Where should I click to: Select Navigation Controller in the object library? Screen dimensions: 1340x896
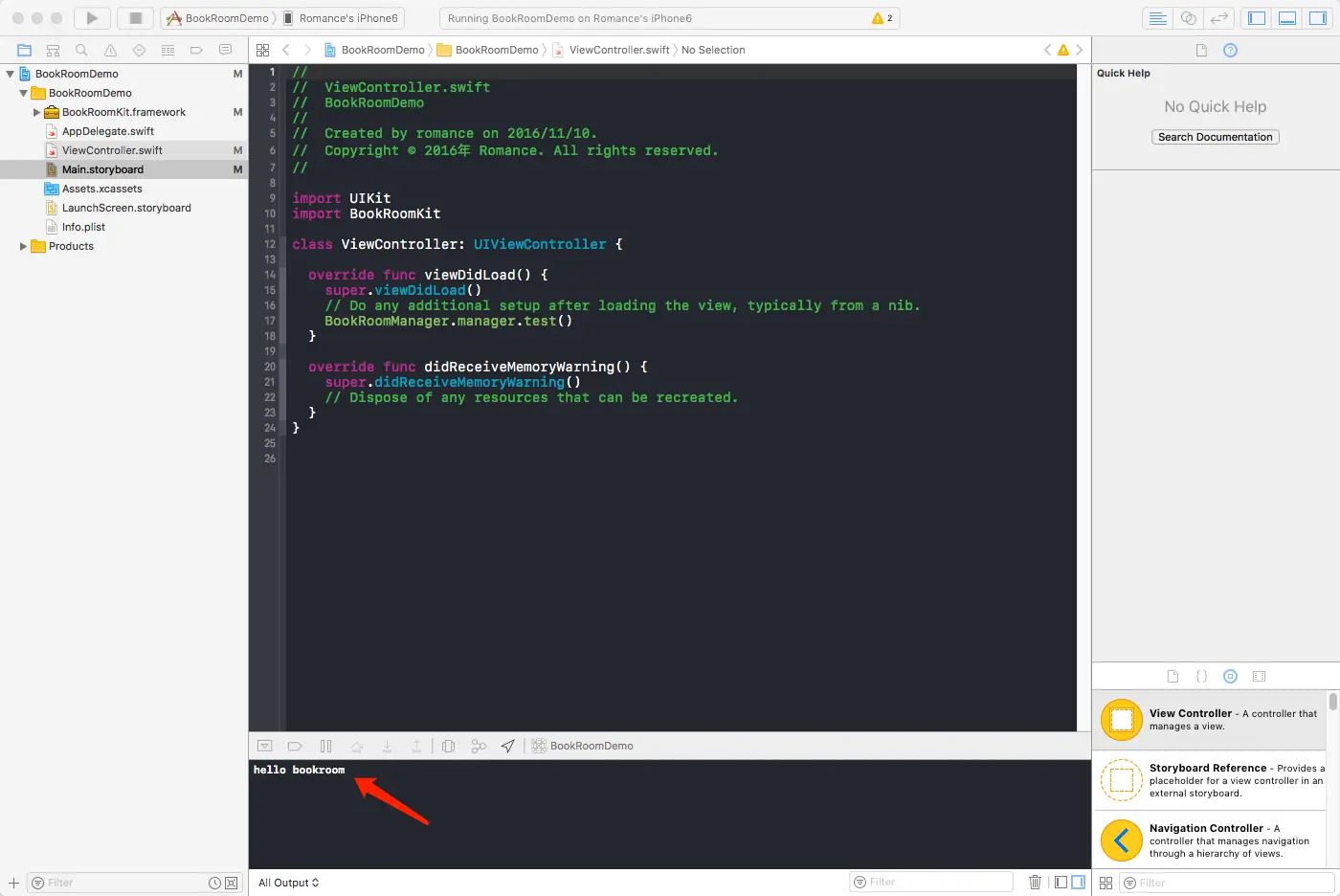(x=1210, y=840)
